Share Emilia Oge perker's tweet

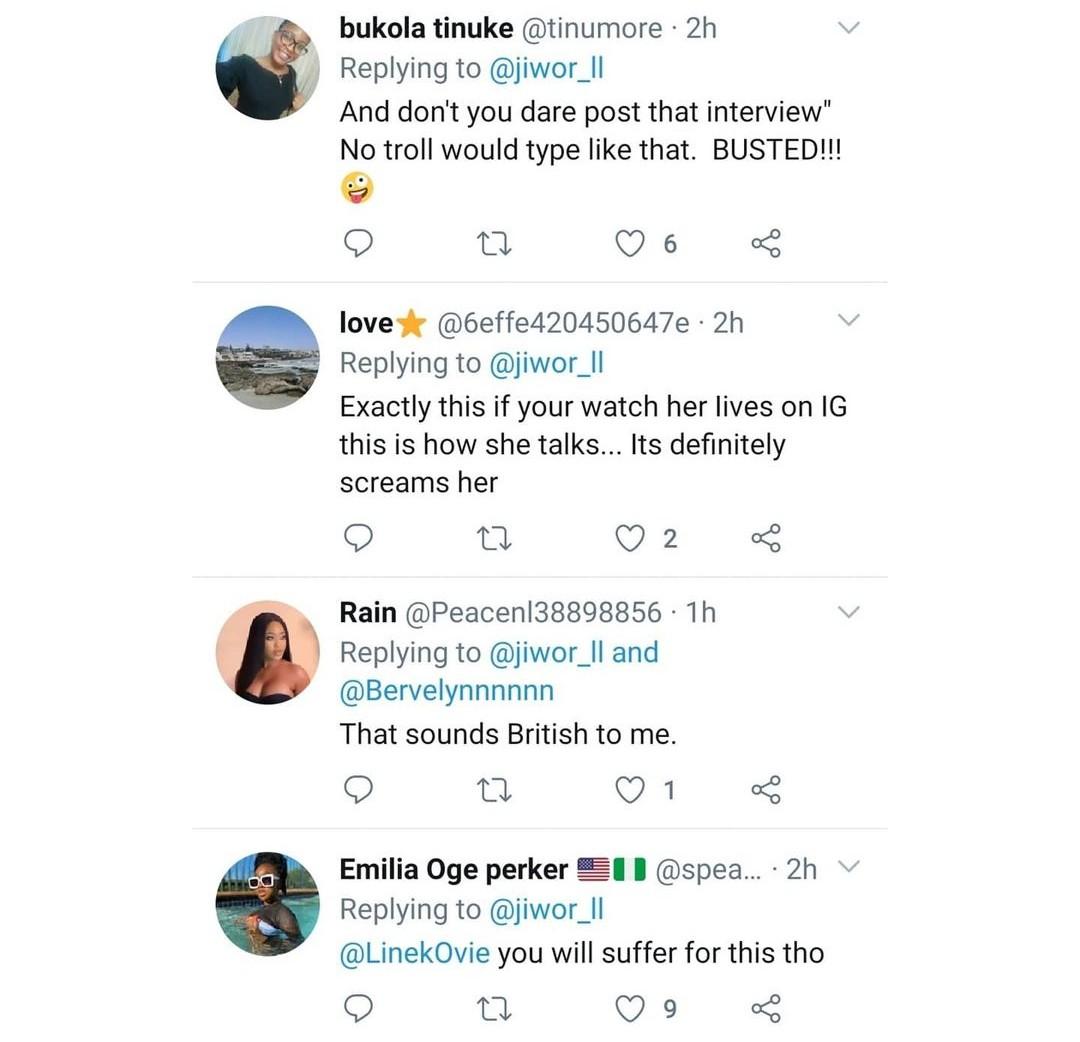point(765,1009)
